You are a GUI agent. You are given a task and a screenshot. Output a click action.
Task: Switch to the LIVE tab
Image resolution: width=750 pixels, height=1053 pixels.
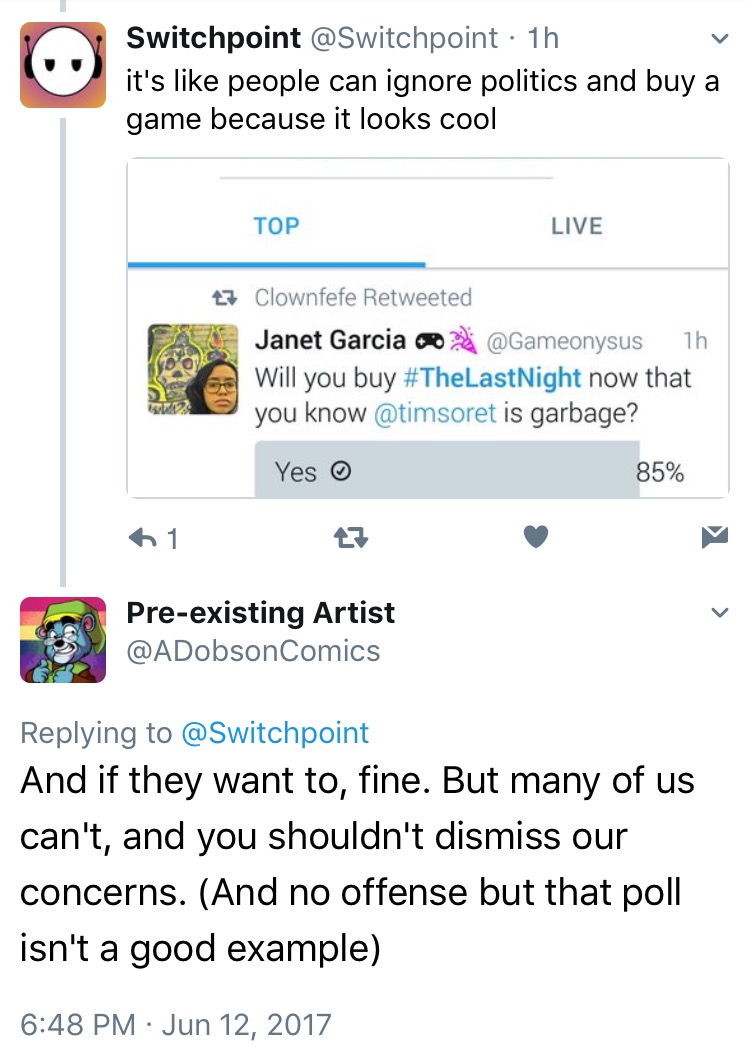577,226
